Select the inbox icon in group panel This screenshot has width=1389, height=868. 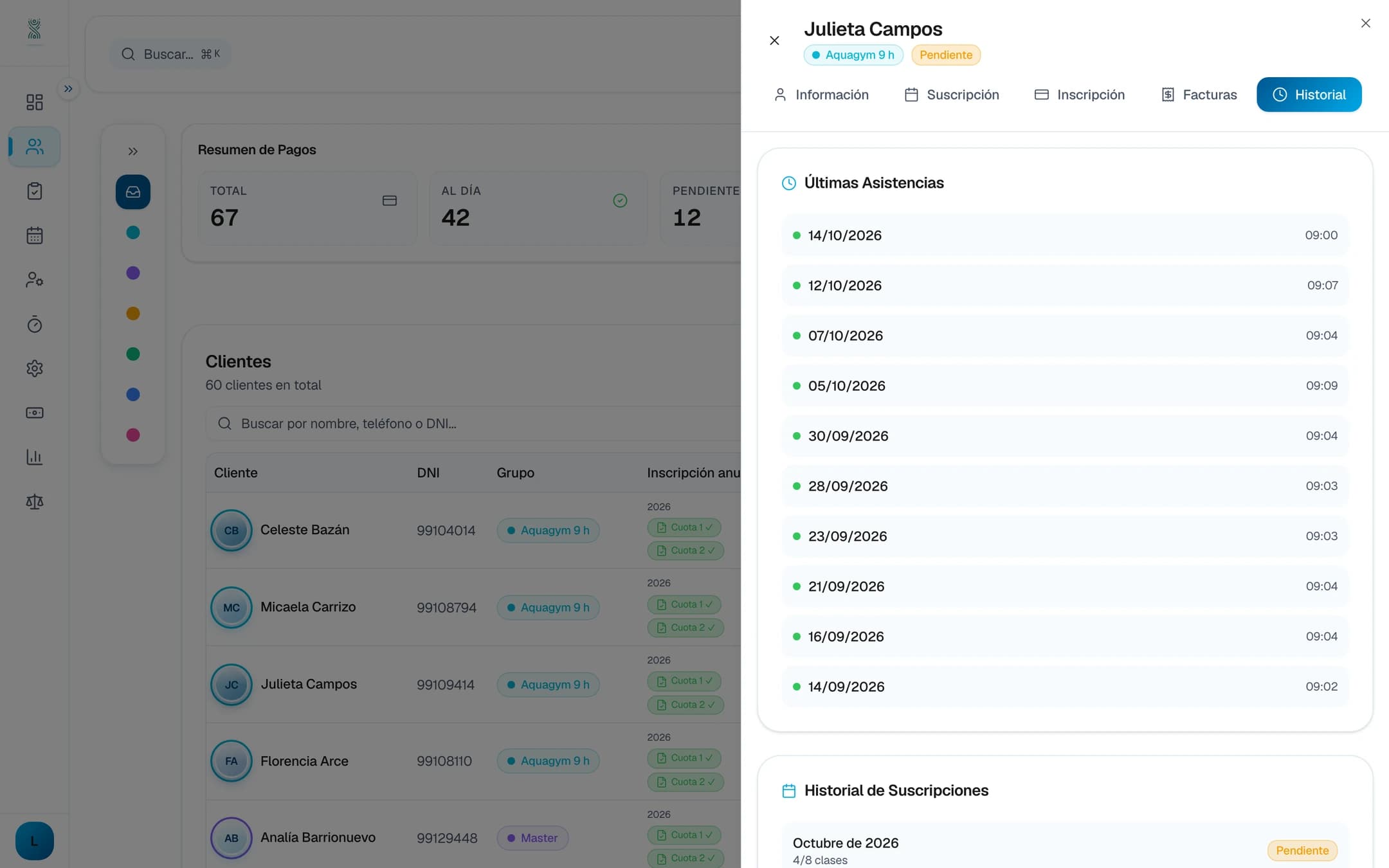tap(133, 192)
